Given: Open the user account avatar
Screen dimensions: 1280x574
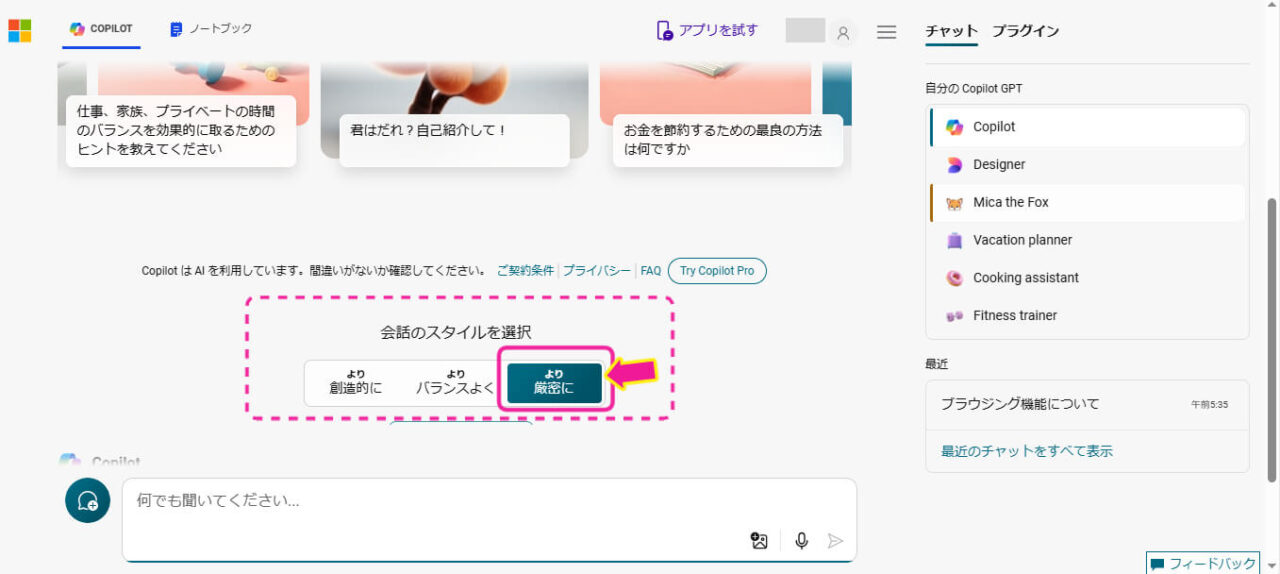Looking at the screenshot, I should pyautogui.click(x=842, y=33).
